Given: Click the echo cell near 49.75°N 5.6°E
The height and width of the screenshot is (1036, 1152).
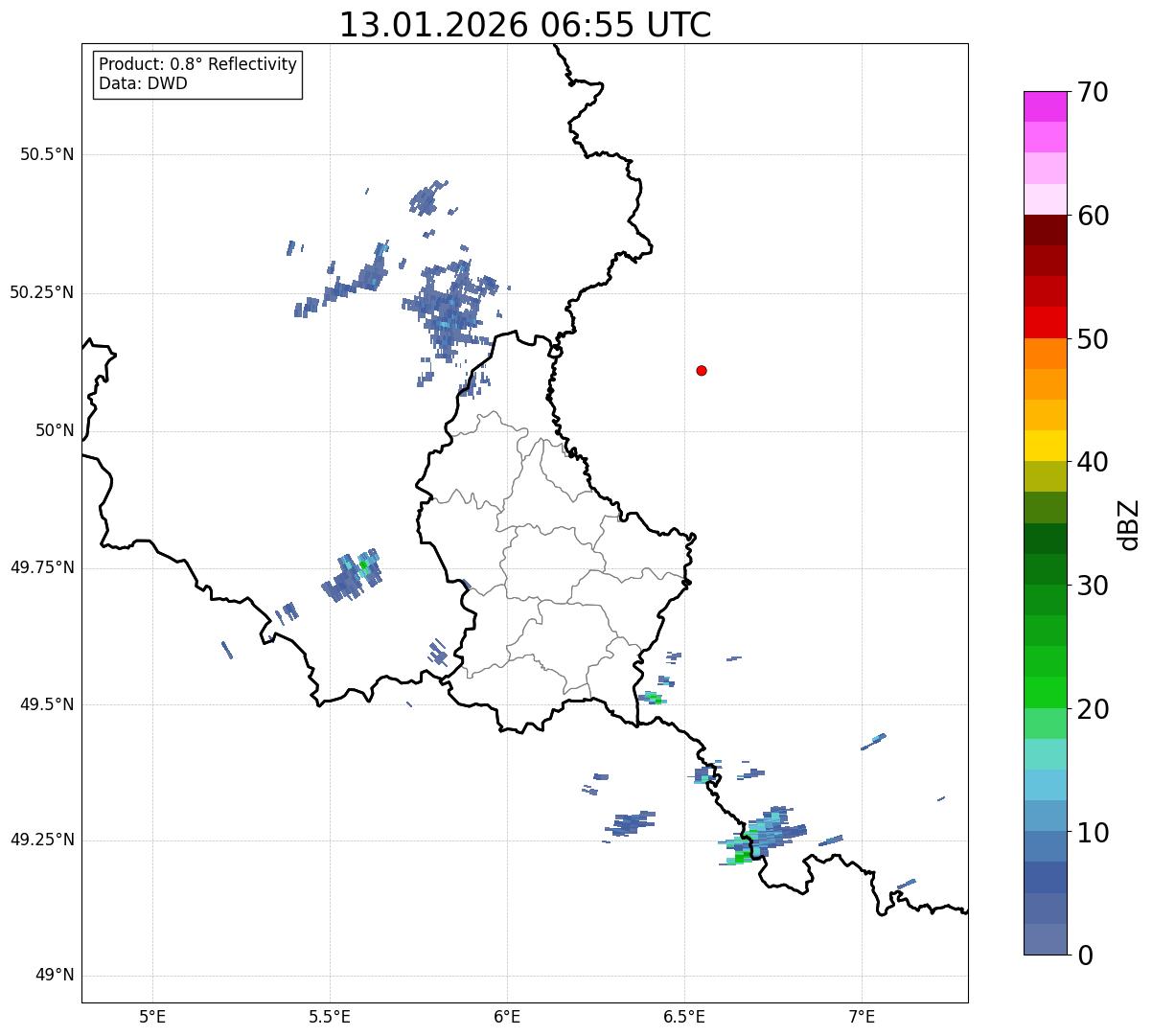Looking at the screenshot, I should pyautogui.click(x=352, y=577).
